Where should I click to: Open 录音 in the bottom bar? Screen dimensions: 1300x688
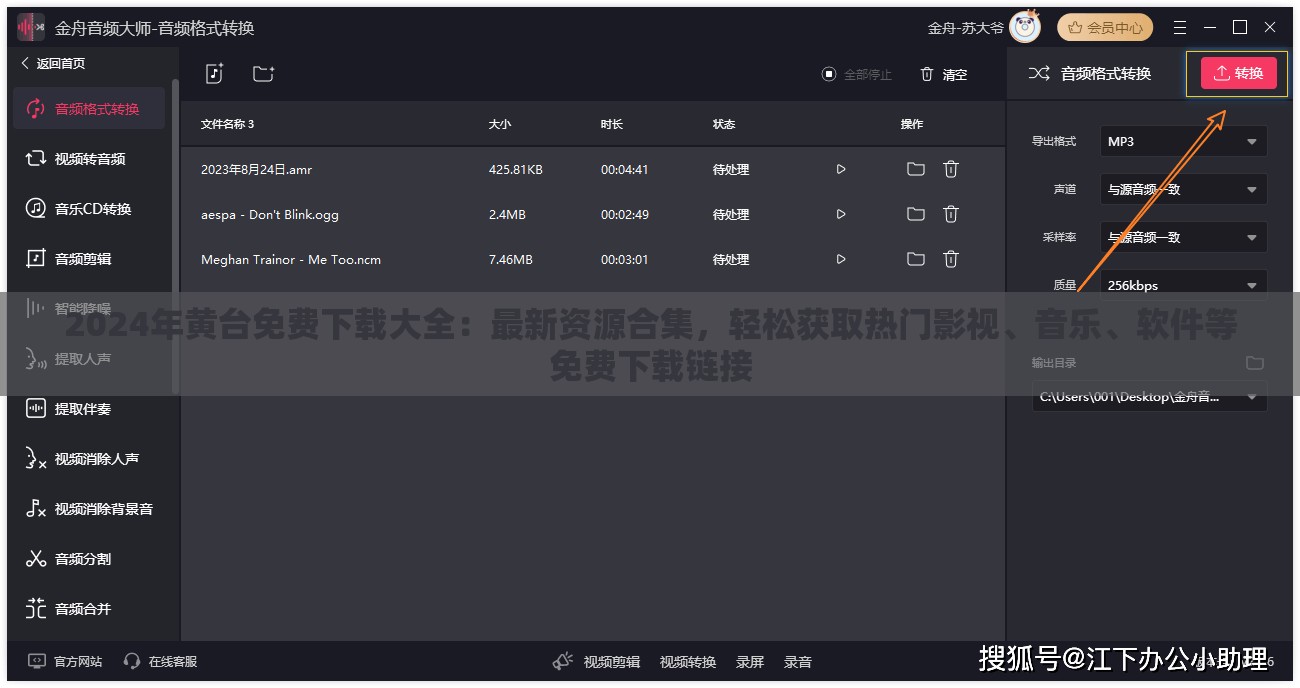tap(798, 661)
